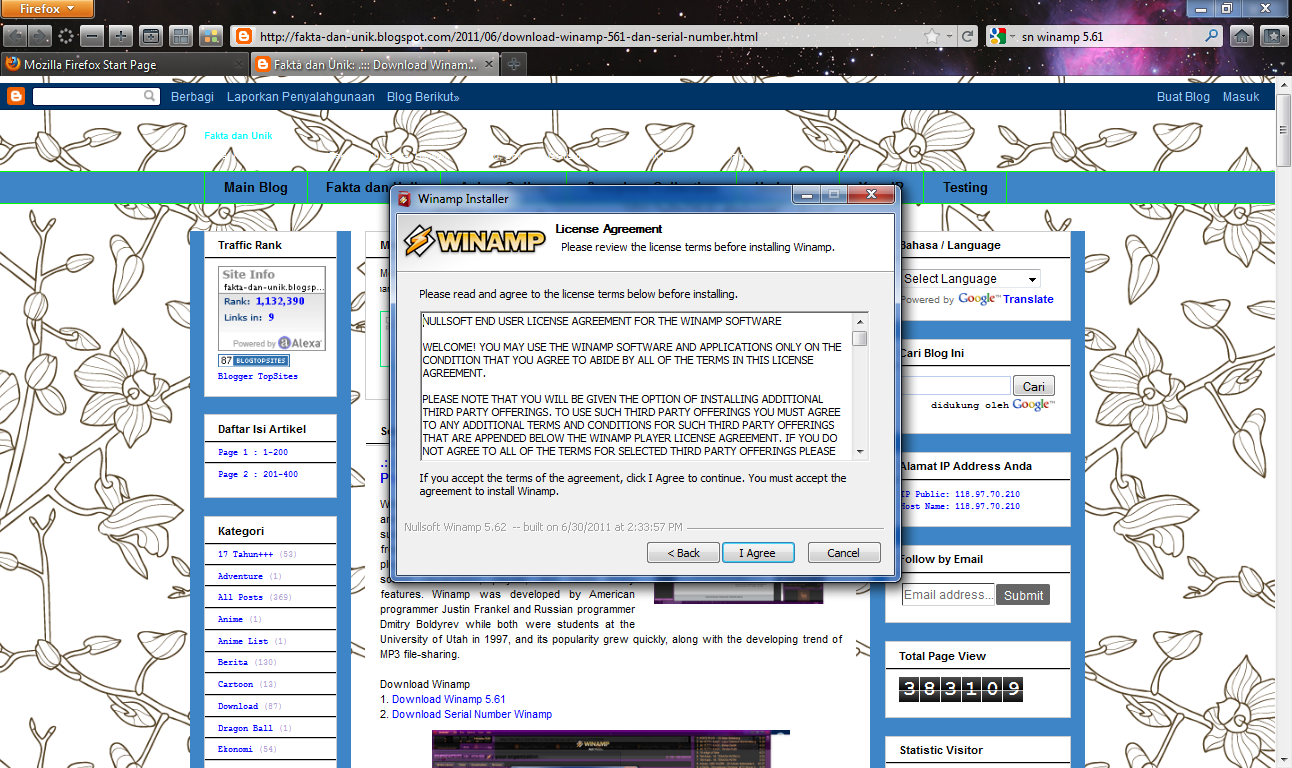Open Blogger TopSites link
The height and width of the screenshot is (768, 1292).
(258, 377)
